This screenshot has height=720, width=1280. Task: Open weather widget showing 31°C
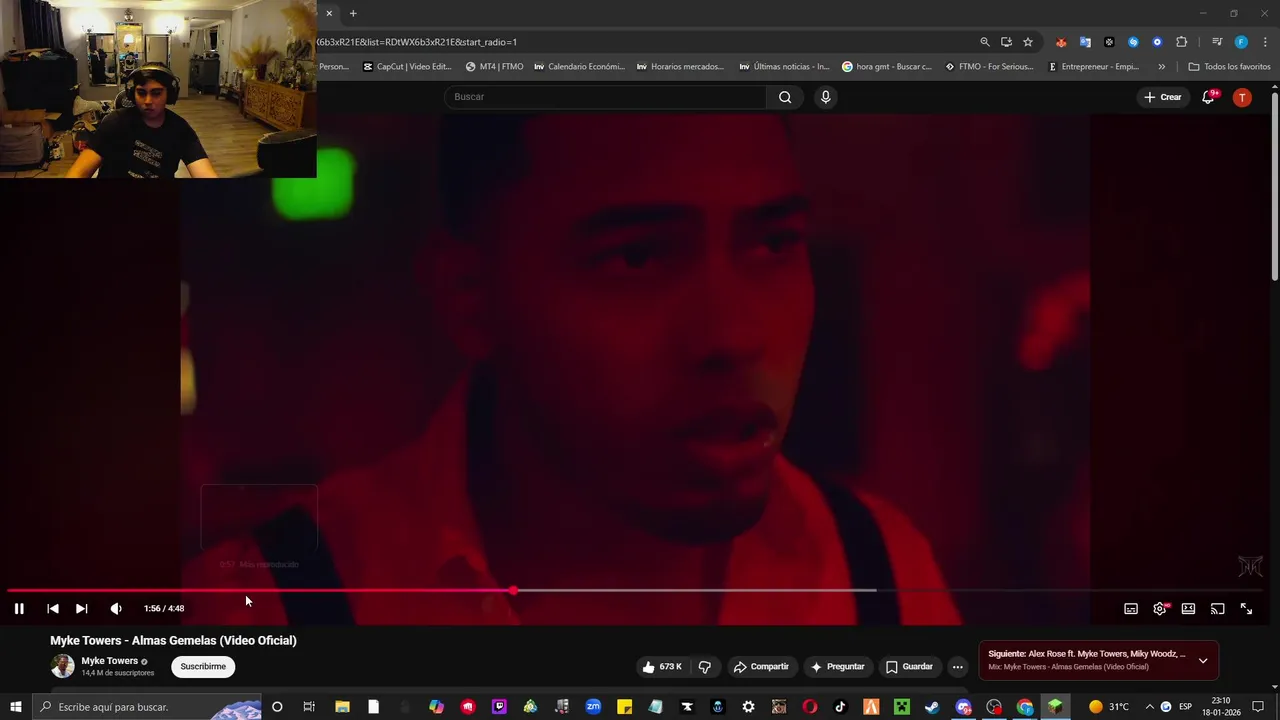point(1108,707)
